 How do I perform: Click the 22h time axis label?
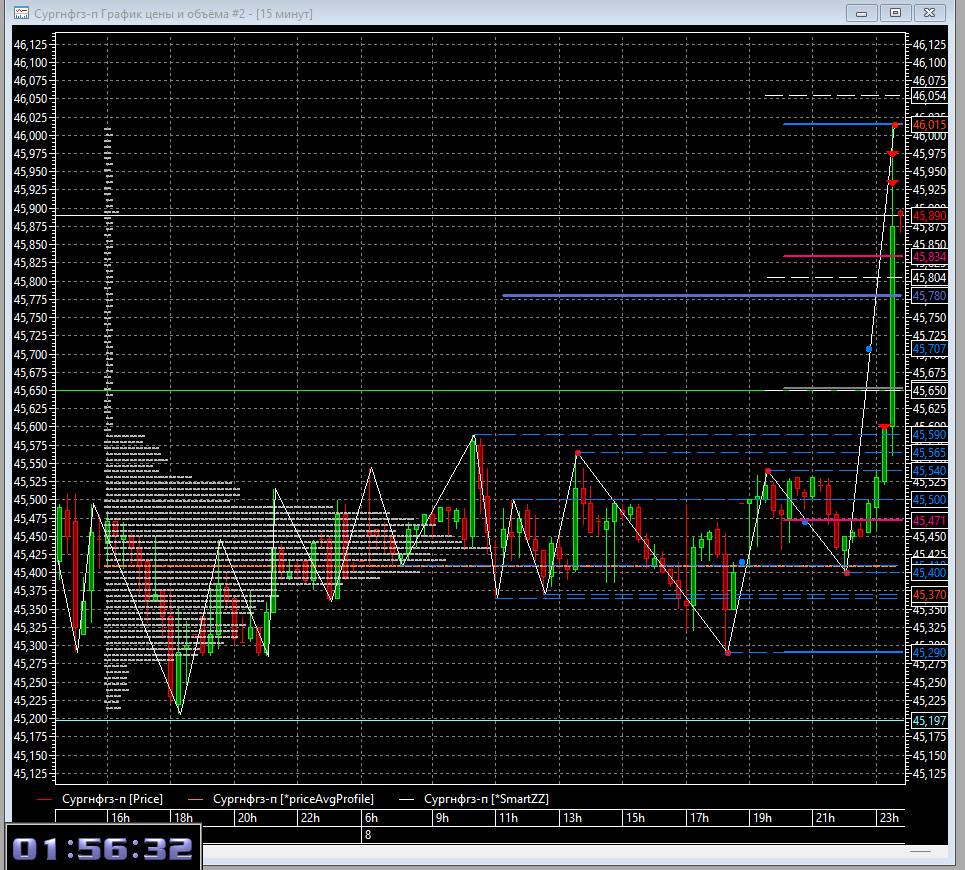[310, 818]
